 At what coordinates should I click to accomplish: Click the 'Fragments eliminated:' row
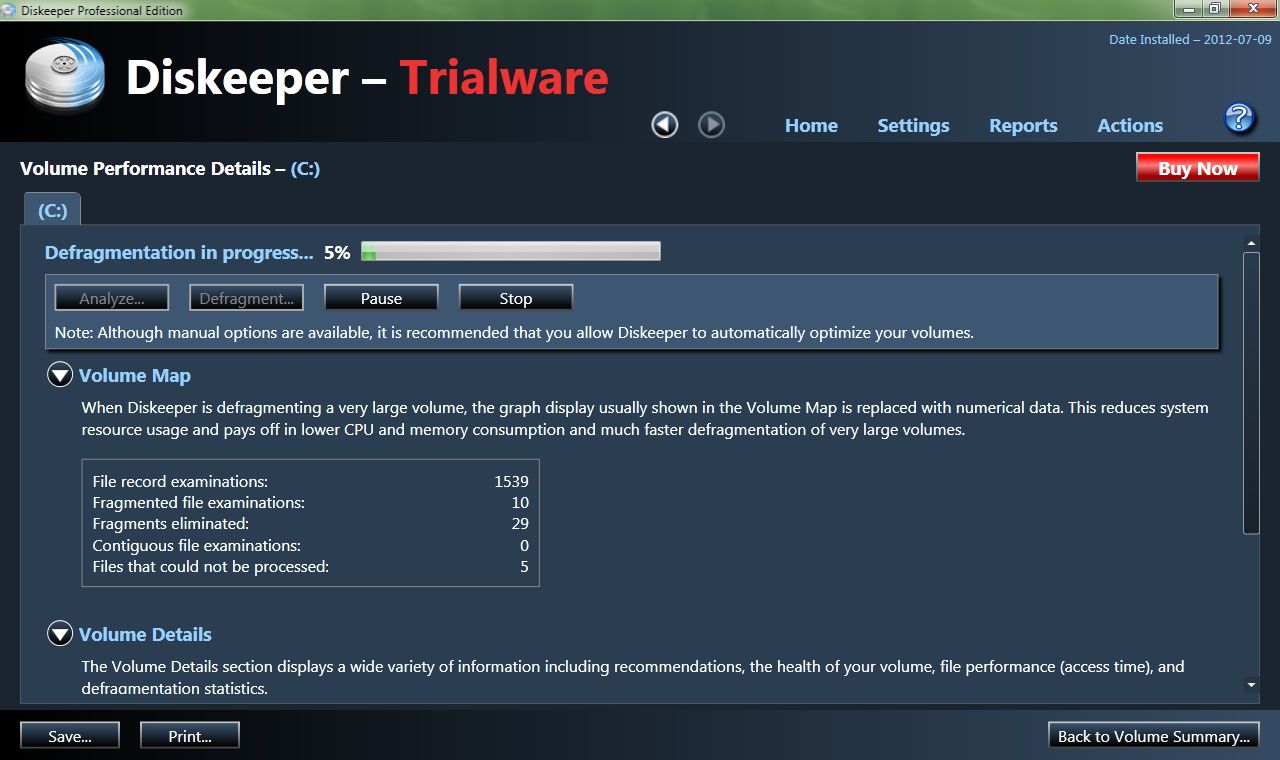coord(310,523)
